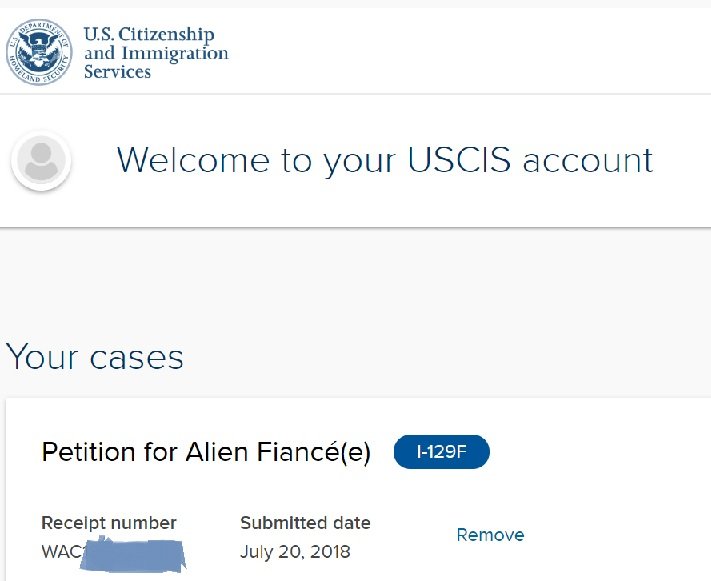Click the I-129F form badge
Viewport: 711px width, 581px height.
(x=442, y=452)
